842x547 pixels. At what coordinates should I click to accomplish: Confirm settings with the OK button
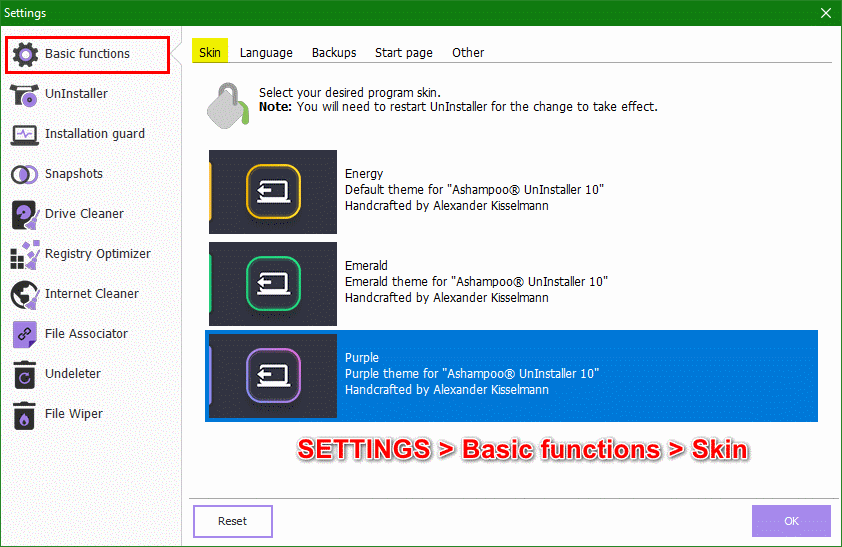point(791,521)
